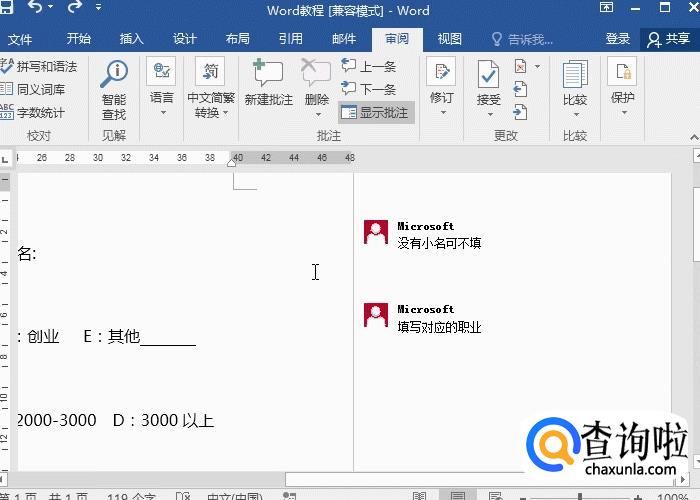Image resolution: width=700 pixels, height=500 pixels.
Task: Click the text 其他 in the document
Action: [124, 336]
